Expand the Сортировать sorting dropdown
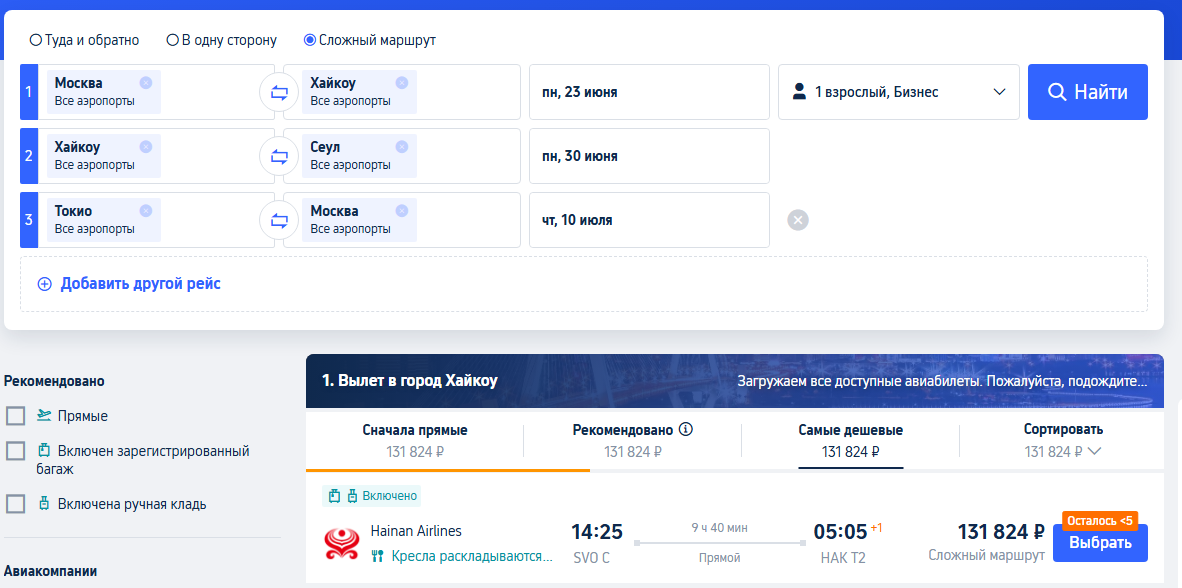The height and width of the screenshot is (588, 1182). pos(1063,440)
